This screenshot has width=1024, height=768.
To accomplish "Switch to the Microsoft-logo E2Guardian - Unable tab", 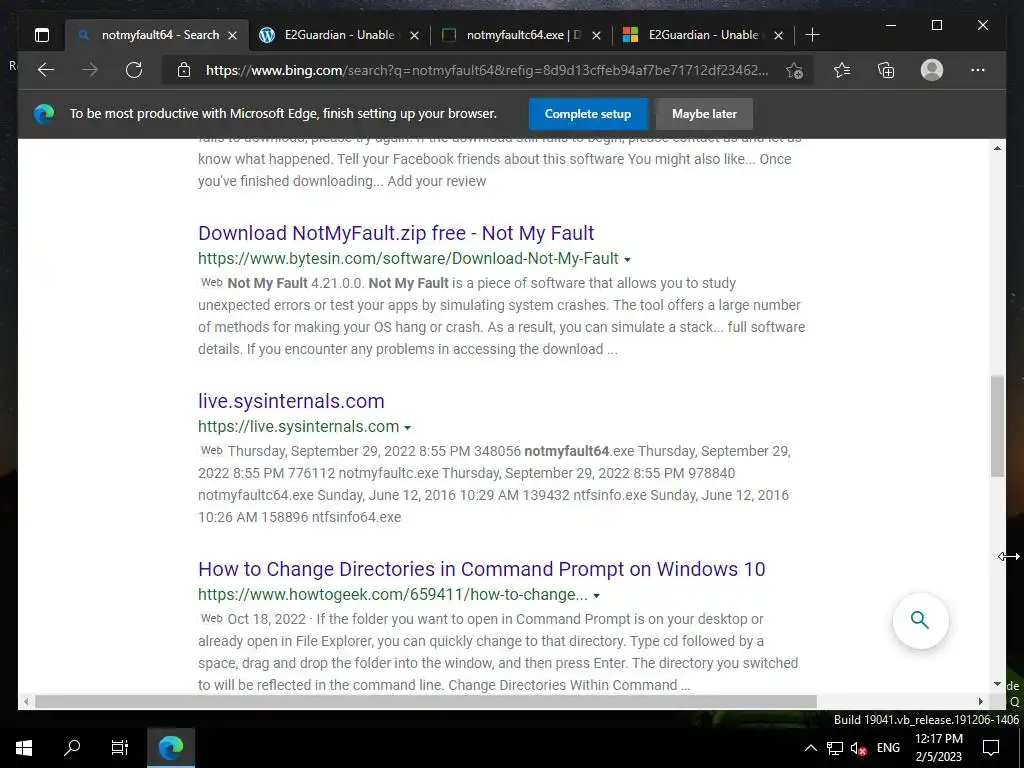I will click(703, 35).
